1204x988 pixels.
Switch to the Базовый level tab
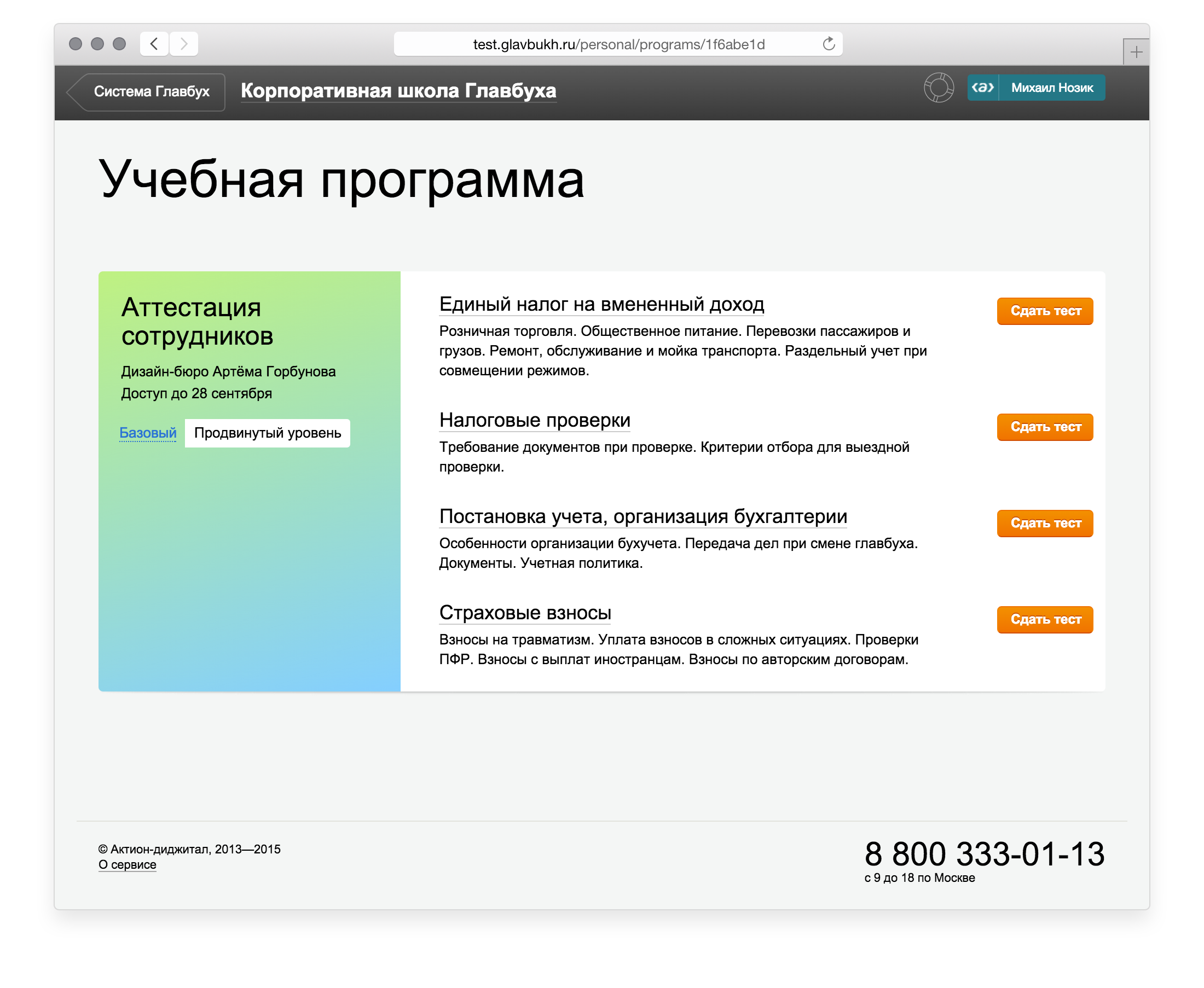point(147,433)
